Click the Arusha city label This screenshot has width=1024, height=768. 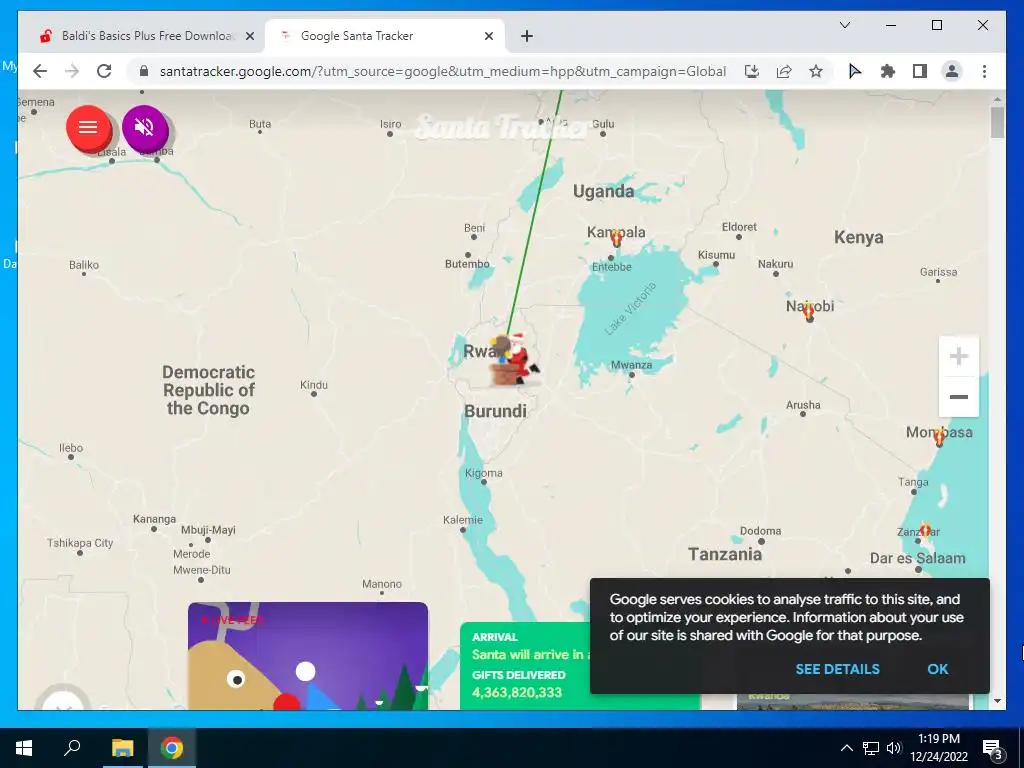[x=803, y=405]
